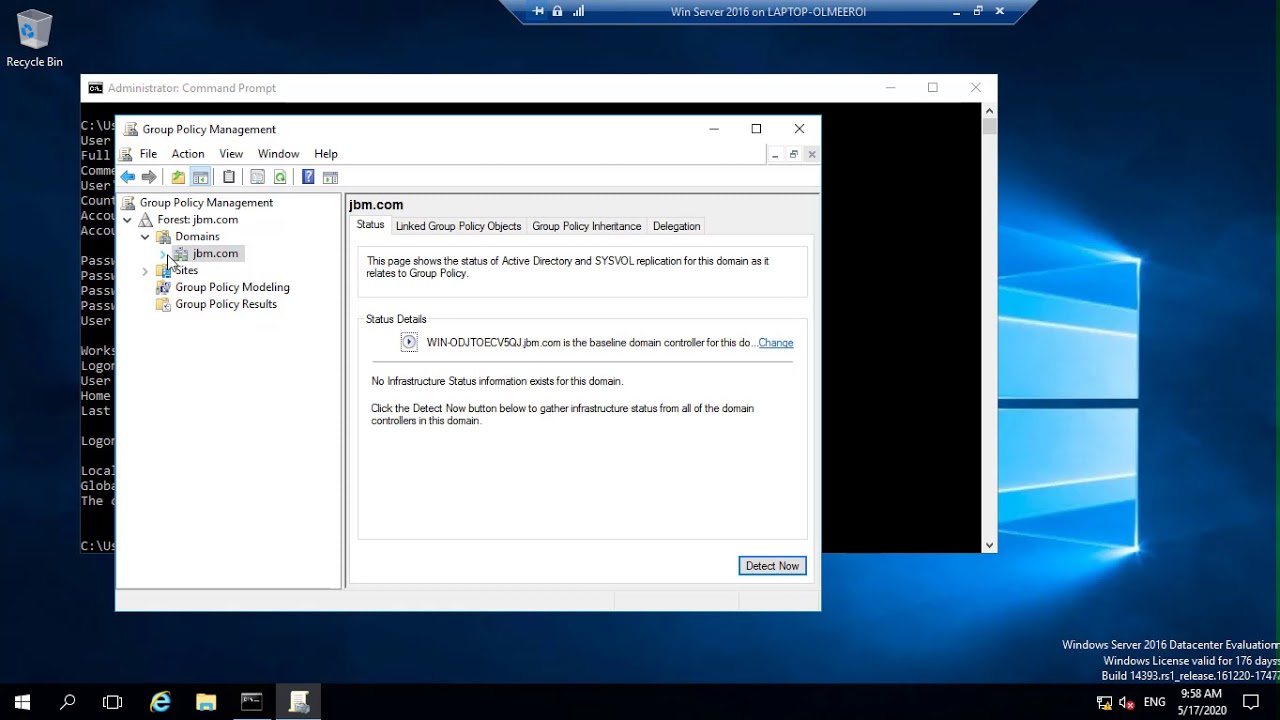This screenshot has height=720, width=1280.
Task: Click the Command Prompt title bar icon
Action: pyautogui.click(x=95, y=88)
